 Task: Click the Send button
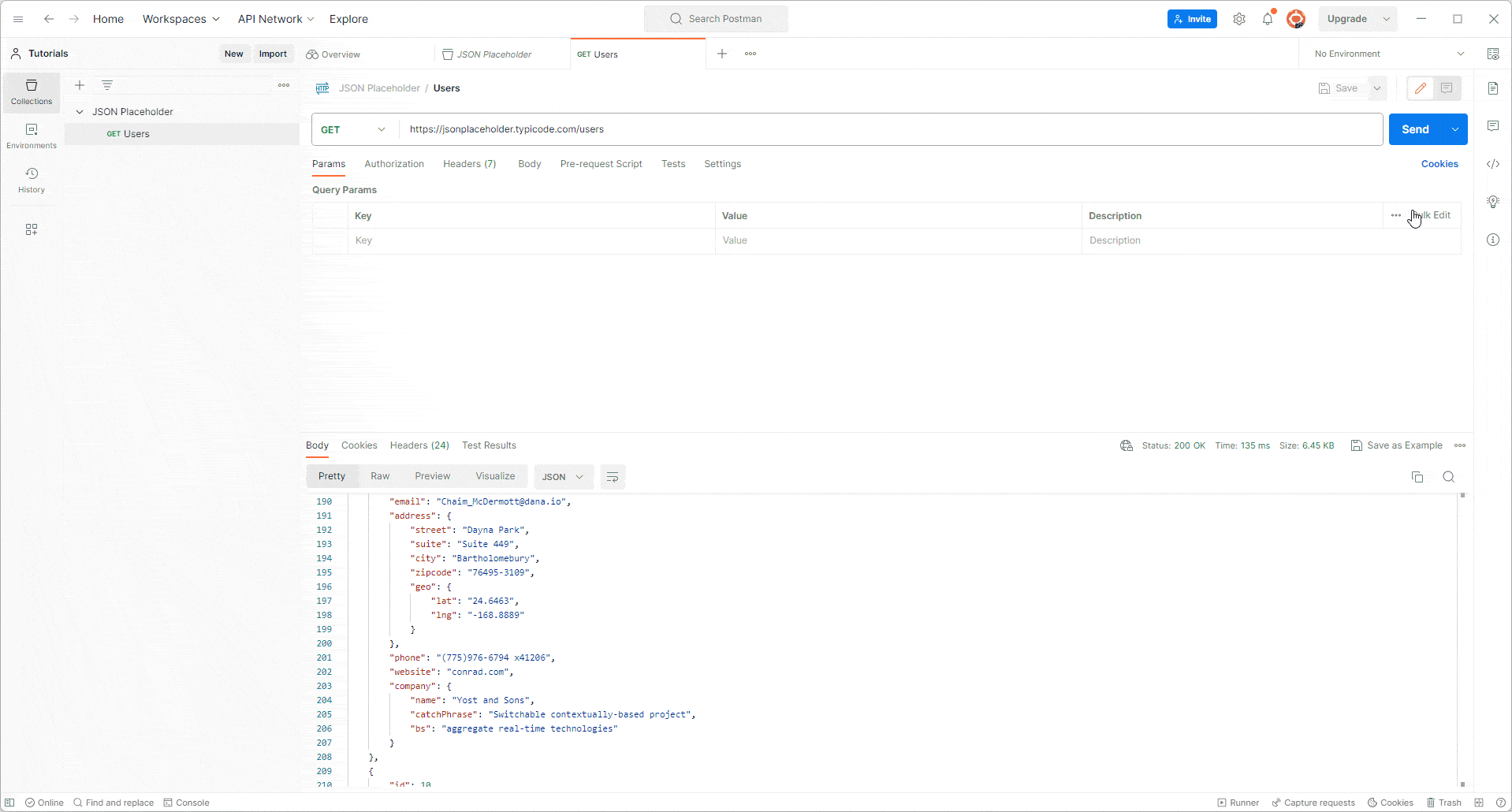pos(1415,129)
